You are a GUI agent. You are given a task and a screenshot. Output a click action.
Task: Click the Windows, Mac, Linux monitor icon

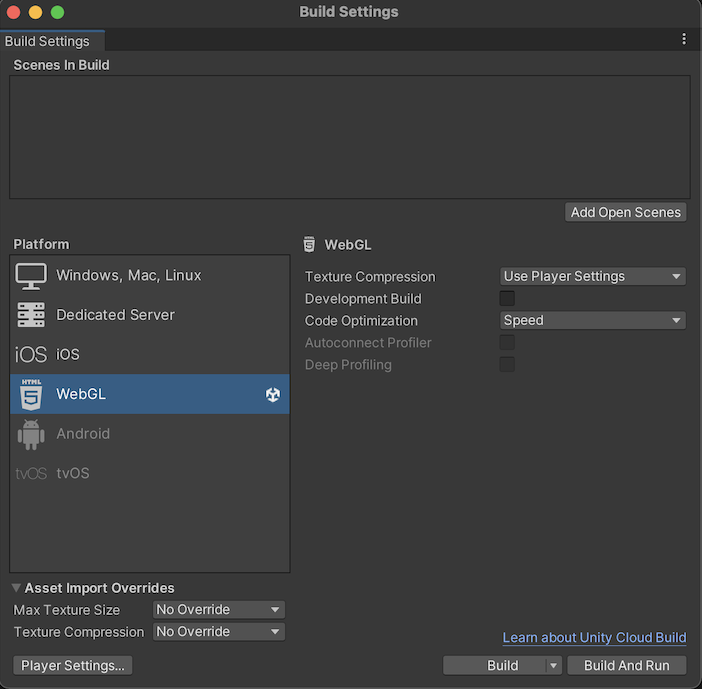(31, 276)
